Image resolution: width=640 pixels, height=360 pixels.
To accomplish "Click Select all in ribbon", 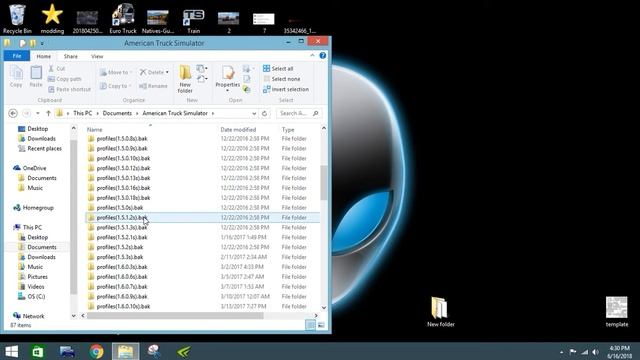I will tap(278, 69).
